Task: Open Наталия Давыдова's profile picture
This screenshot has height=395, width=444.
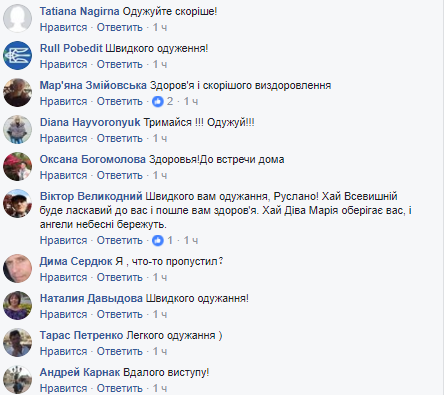Action: (x=18, y=305)
